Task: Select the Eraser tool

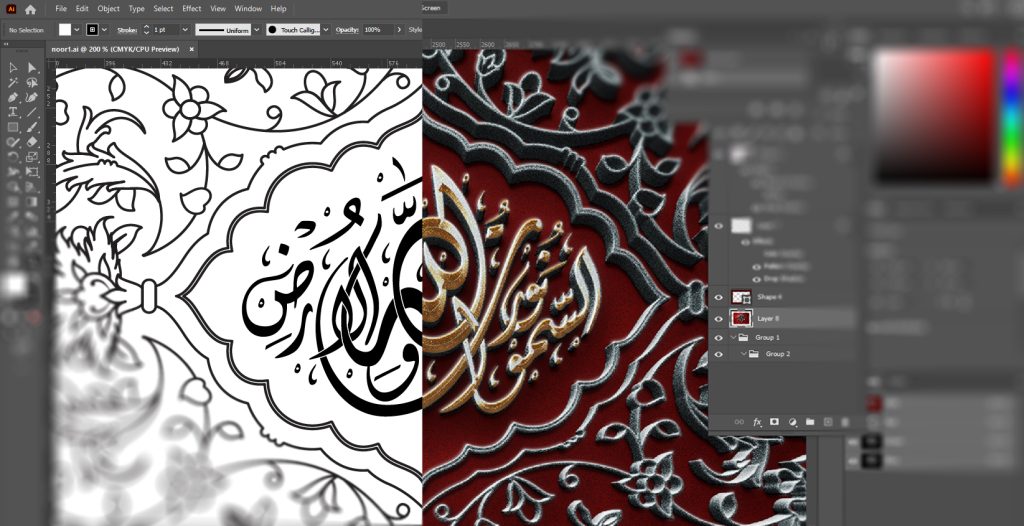Action: point(32,142)
